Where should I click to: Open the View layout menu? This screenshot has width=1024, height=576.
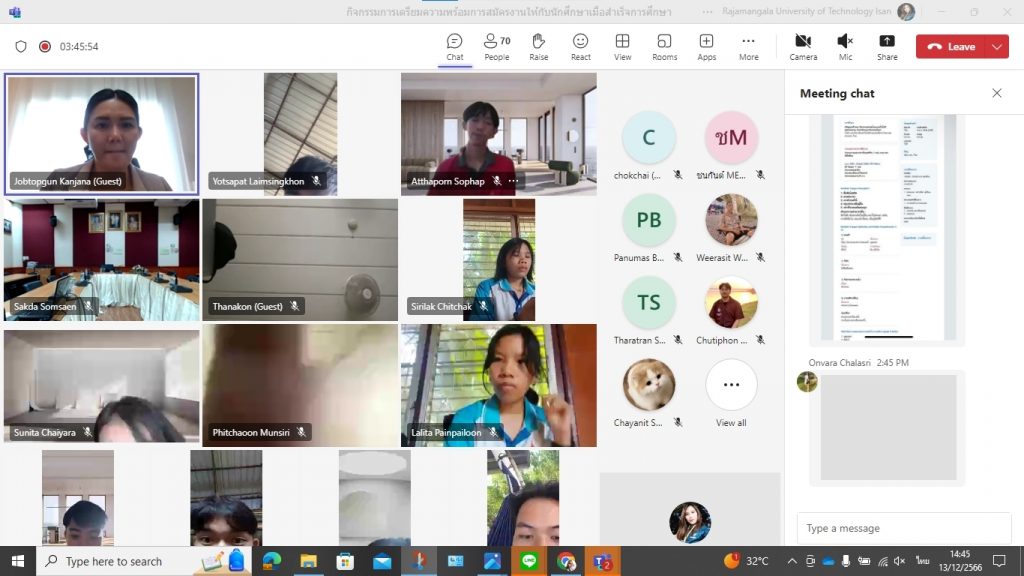(622, 46)
